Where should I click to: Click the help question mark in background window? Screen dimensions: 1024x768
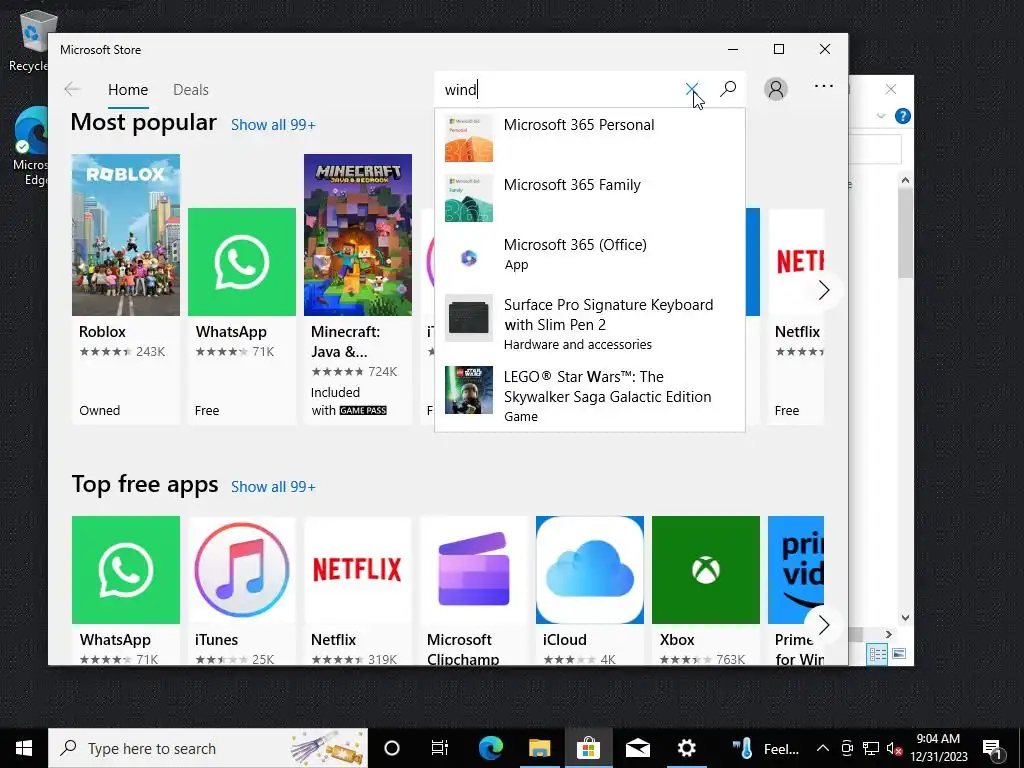[903, 116]
